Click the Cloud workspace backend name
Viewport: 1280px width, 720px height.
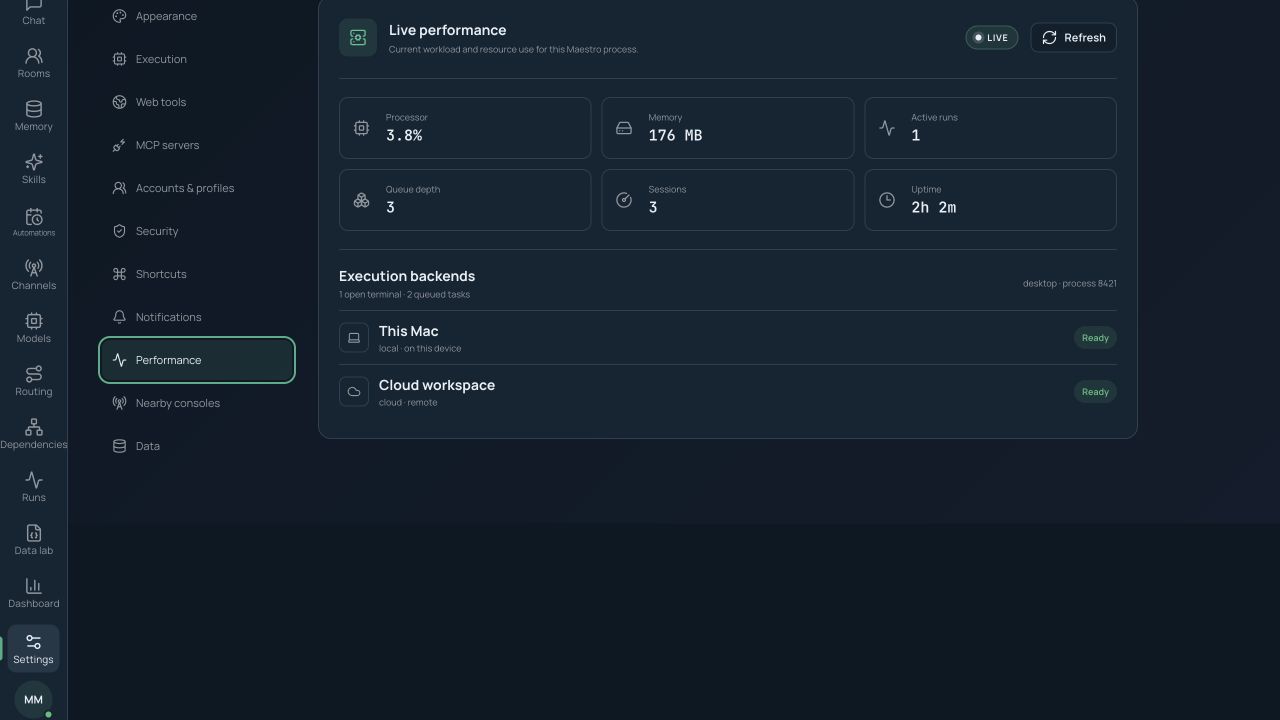coord(436,385)
